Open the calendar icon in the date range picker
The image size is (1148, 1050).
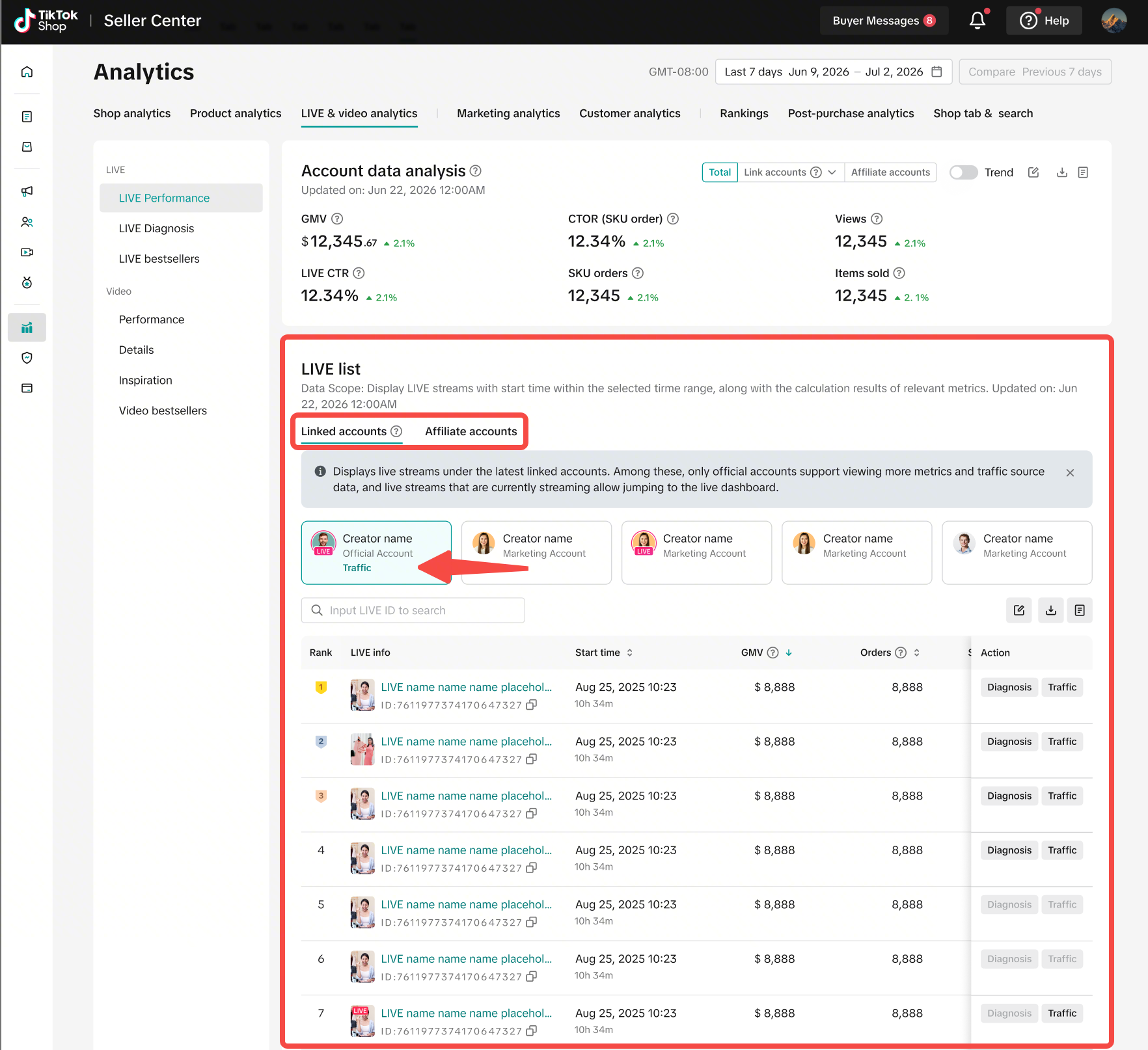pyautogui.click(x=936, y=72)
